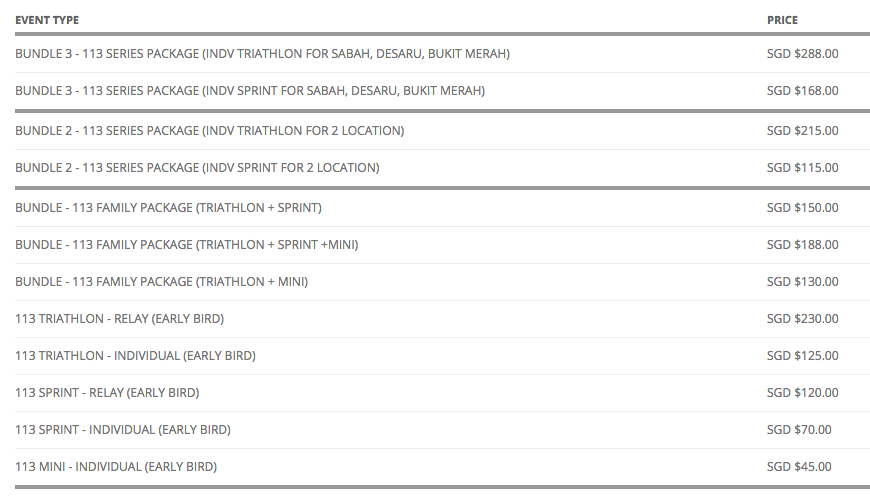
Task: Click the SGD $288.00 price
Action: pyautogui.click(x=802, y=54)
